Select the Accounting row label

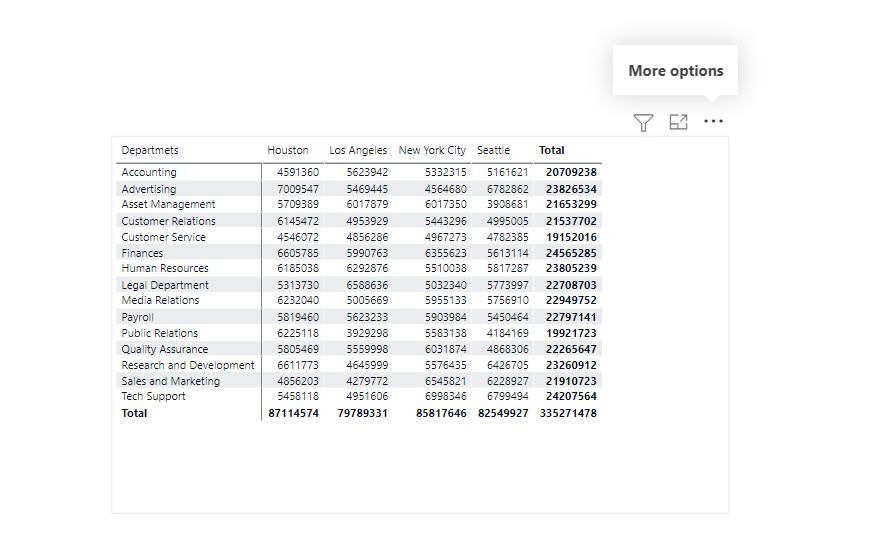[149, 172]
